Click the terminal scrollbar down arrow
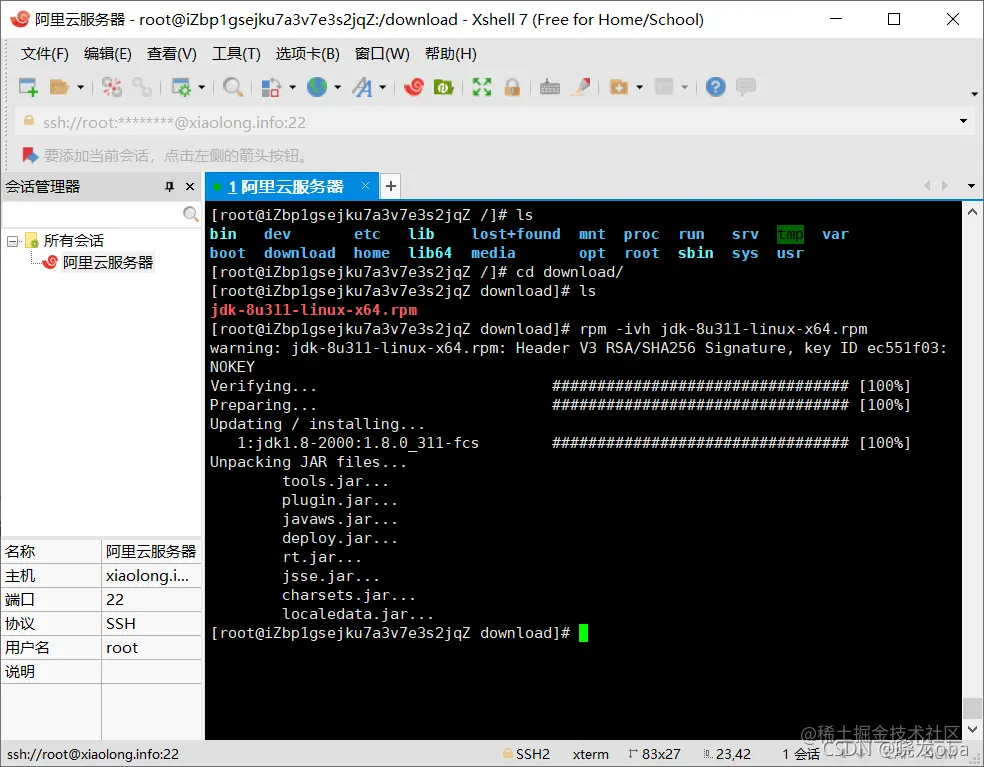 [972, 729]
